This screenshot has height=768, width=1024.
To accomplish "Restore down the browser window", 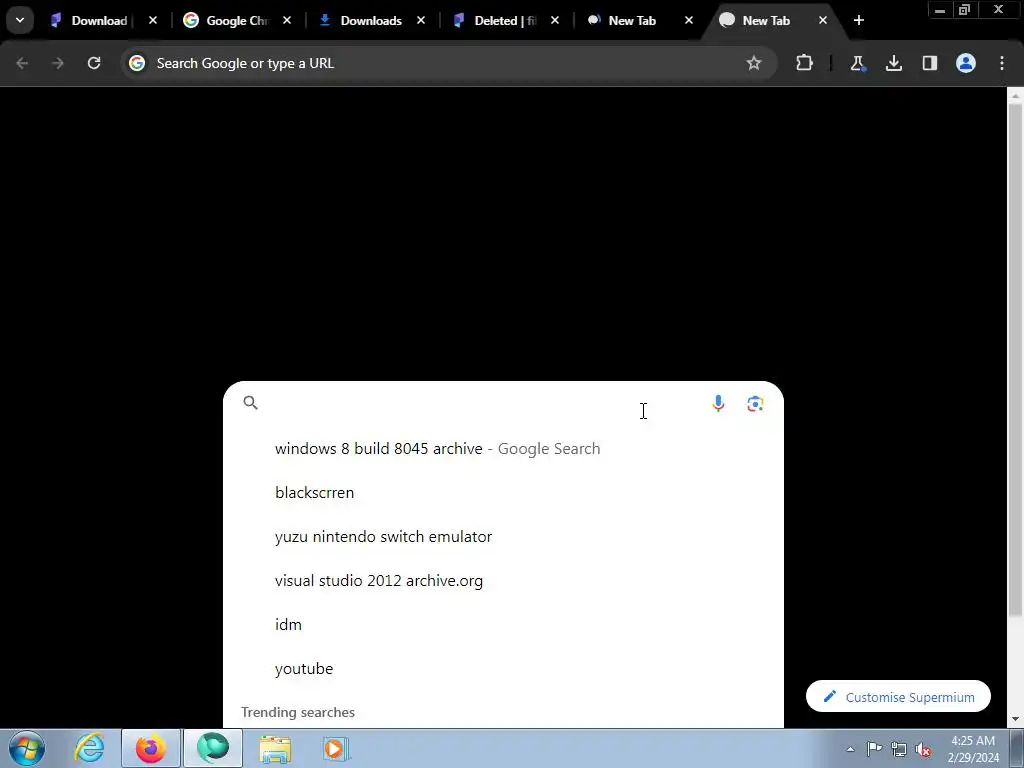I will click(965, 10).
